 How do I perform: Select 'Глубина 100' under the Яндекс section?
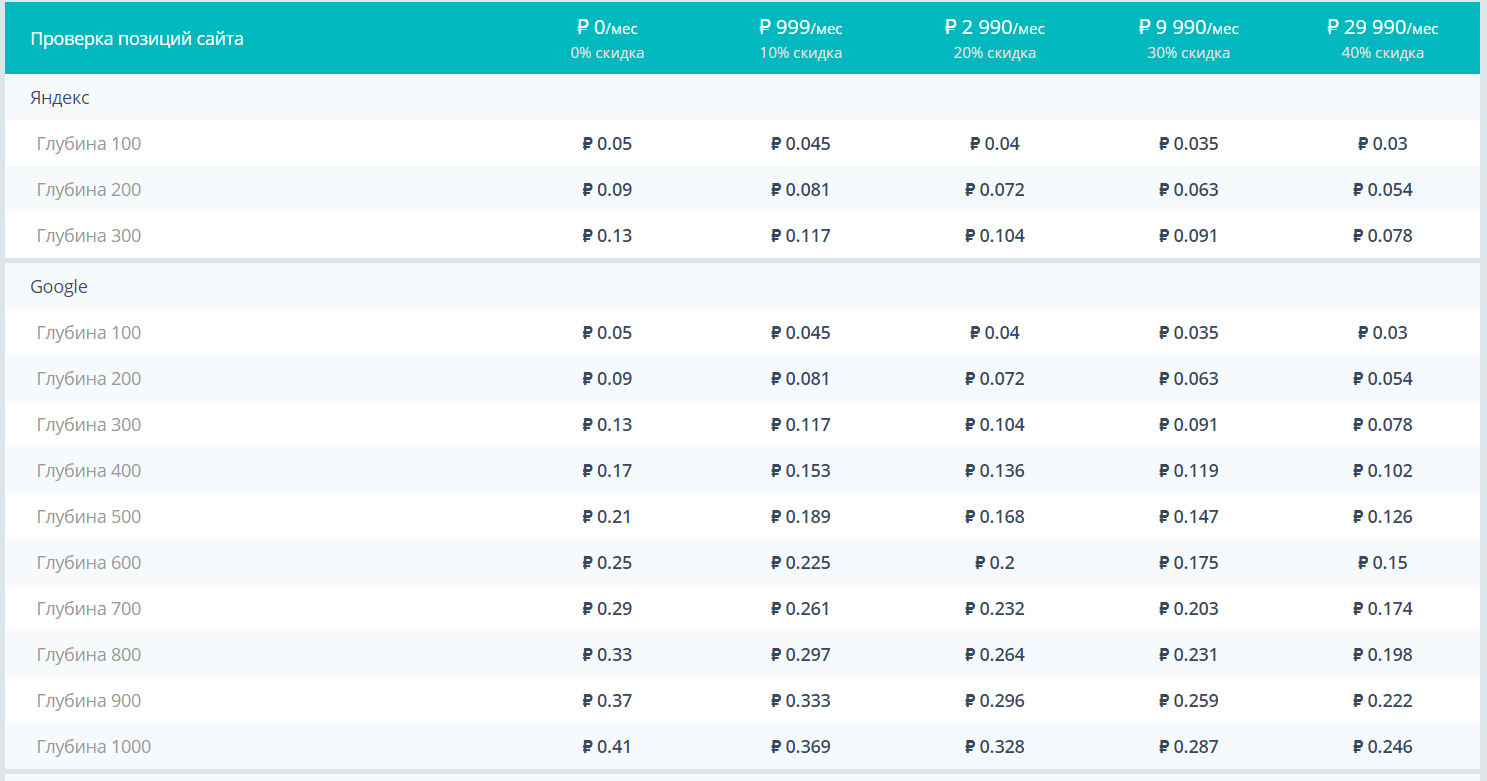89,144
